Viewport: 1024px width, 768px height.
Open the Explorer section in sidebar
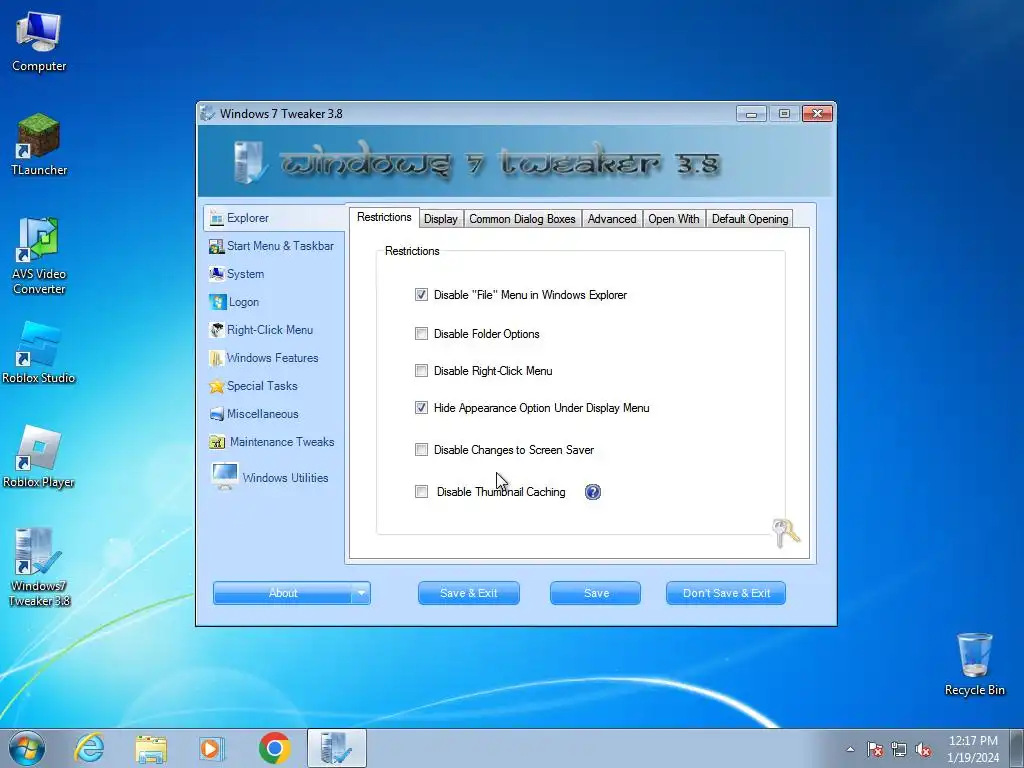click(274, 218)
